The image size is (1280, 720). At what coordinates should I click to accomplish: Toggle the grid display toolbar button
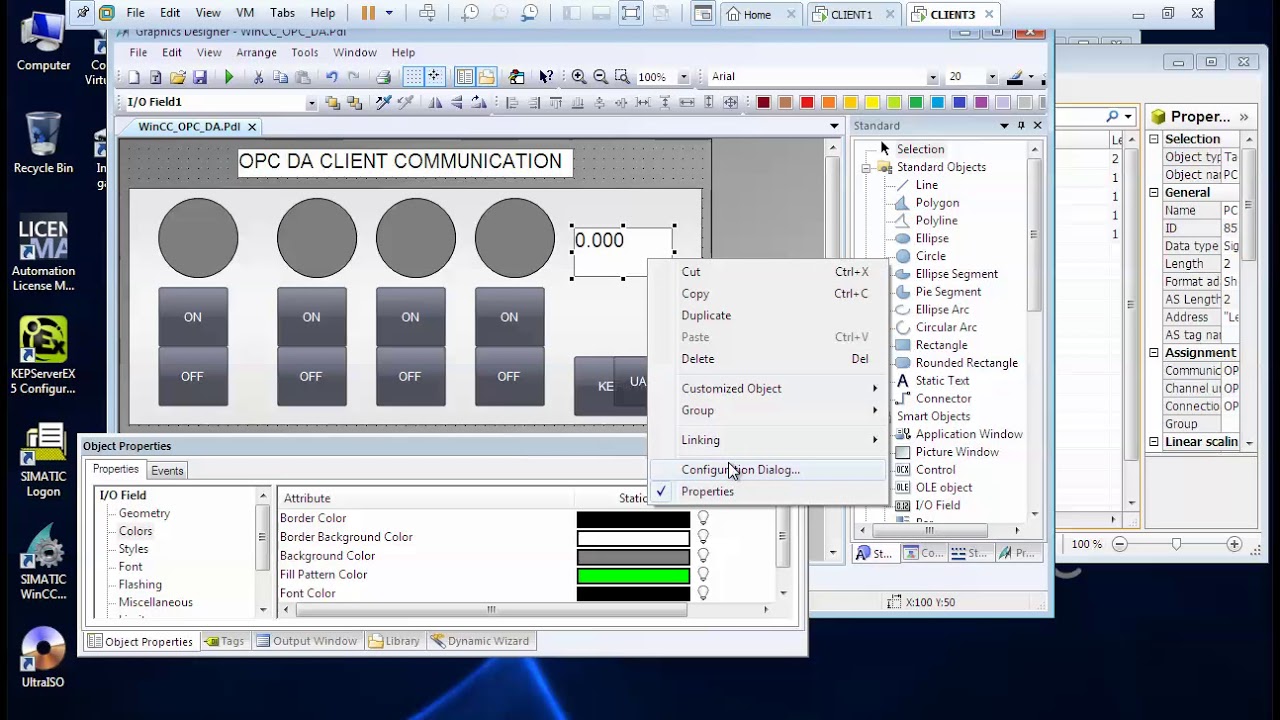pyautogui.click(x=413, y=77)
